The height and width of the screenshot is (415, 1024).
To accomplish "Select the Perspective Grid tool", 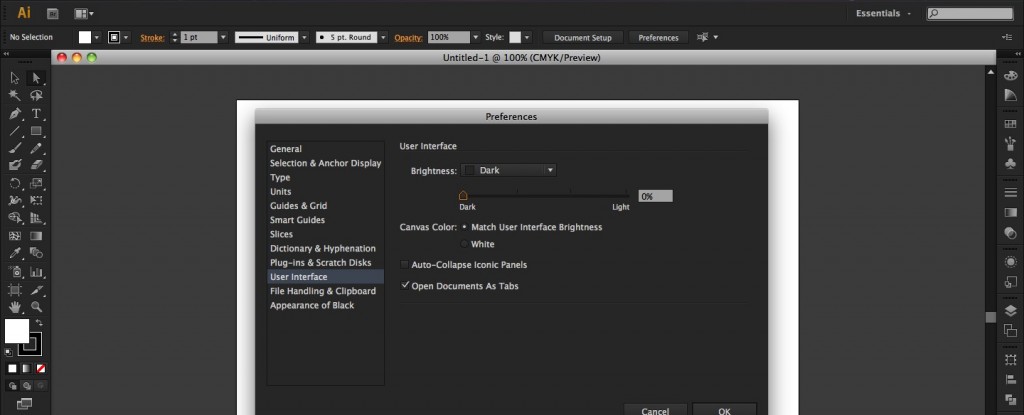I will pos(37,218).
